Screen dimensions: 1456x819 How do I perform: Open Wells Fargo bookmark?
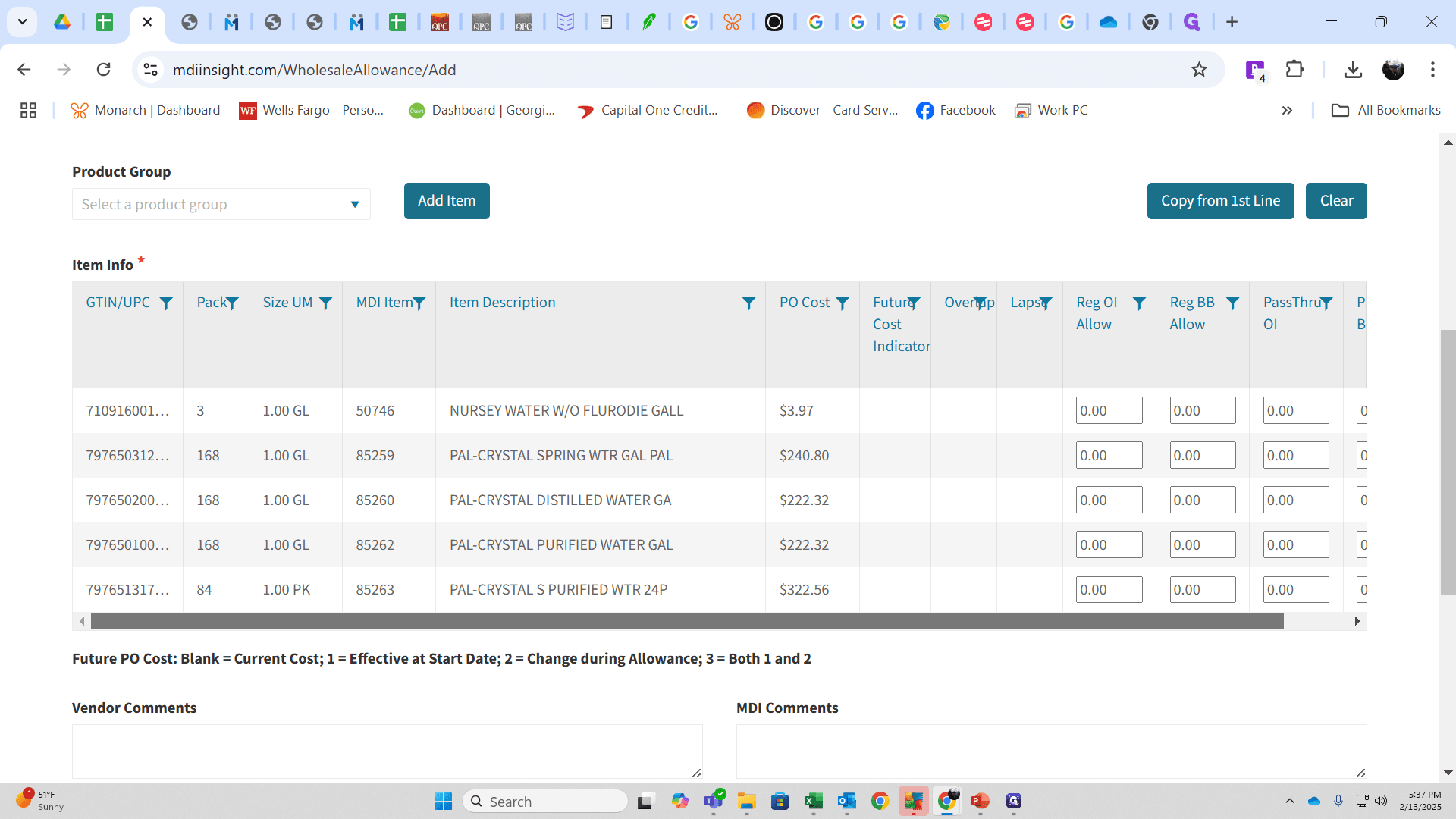click(x=312, y=111)
